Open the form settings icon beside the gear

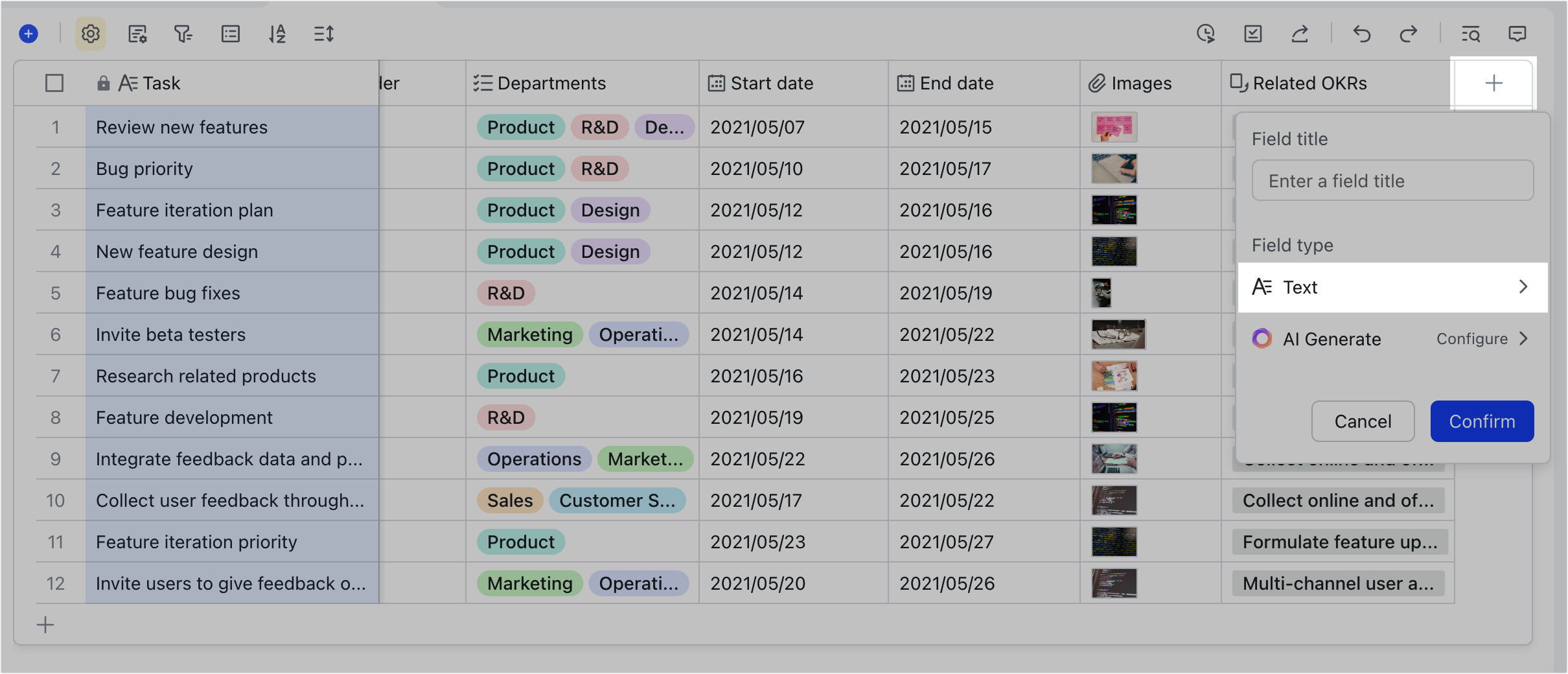click(138, 34)
